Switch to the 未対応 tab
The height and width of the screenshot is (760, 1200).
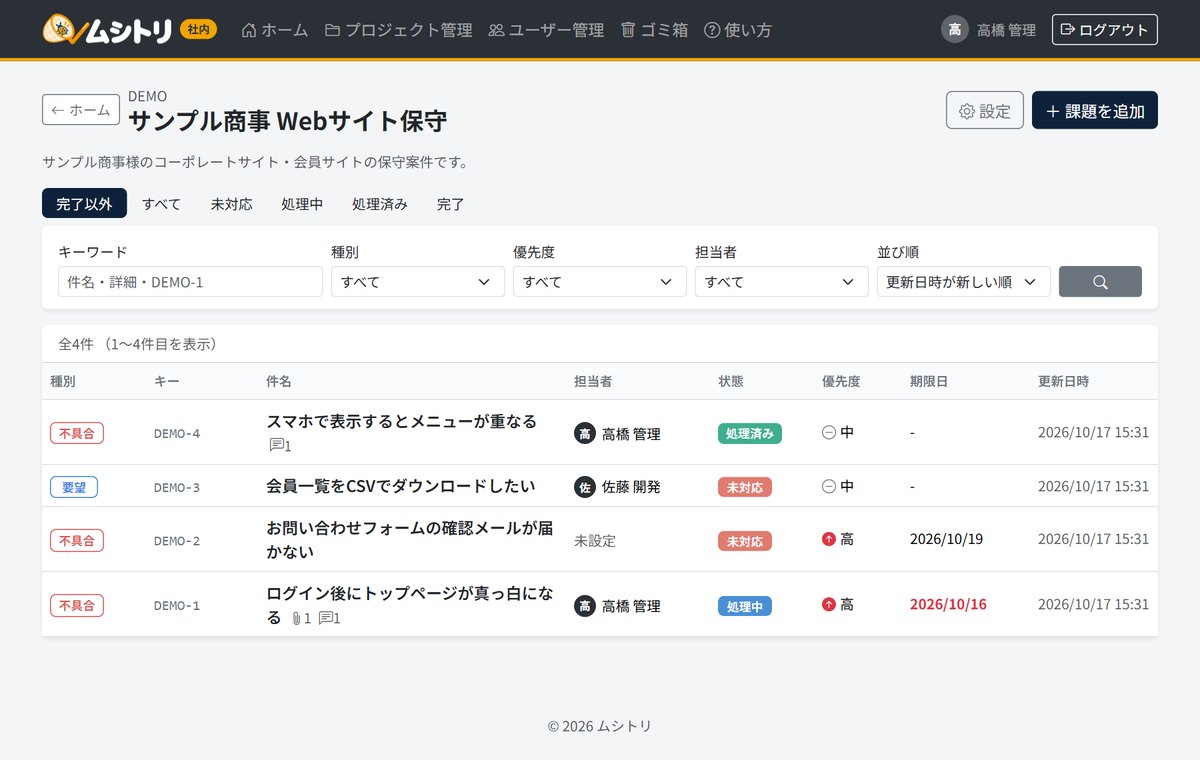231,203
